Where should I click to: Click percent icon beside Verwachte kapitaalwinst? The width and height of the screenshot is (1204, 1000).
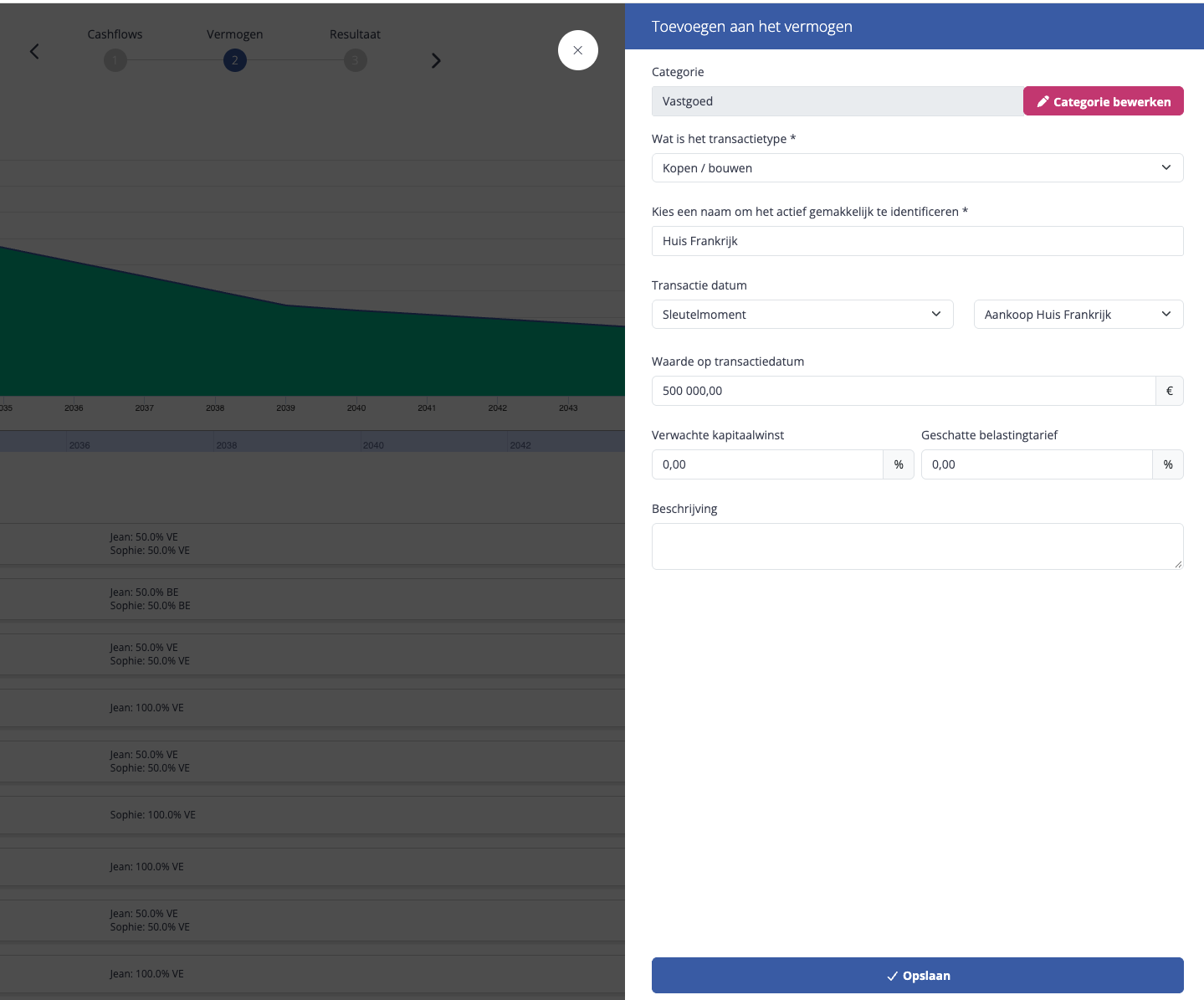(x=899, y=464)
